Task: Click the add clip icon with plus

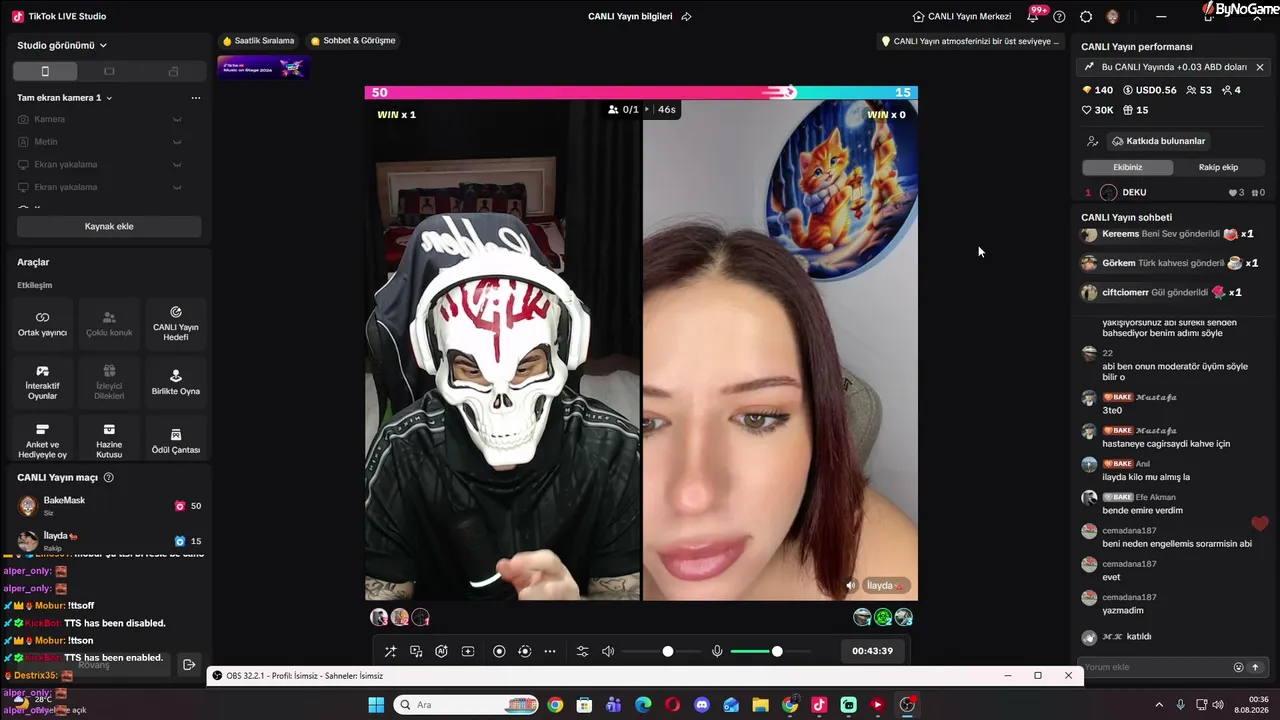Action: pos(467,651)
